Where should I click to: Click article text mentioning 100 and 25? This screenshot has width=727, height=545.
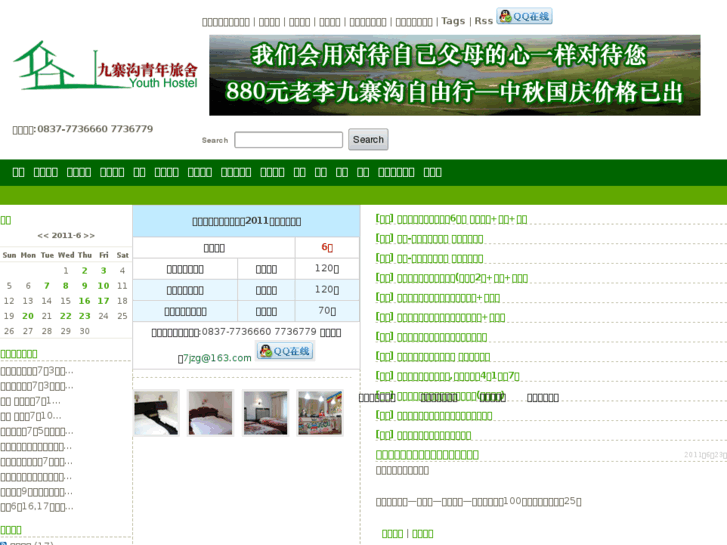[x=478, y=502]
